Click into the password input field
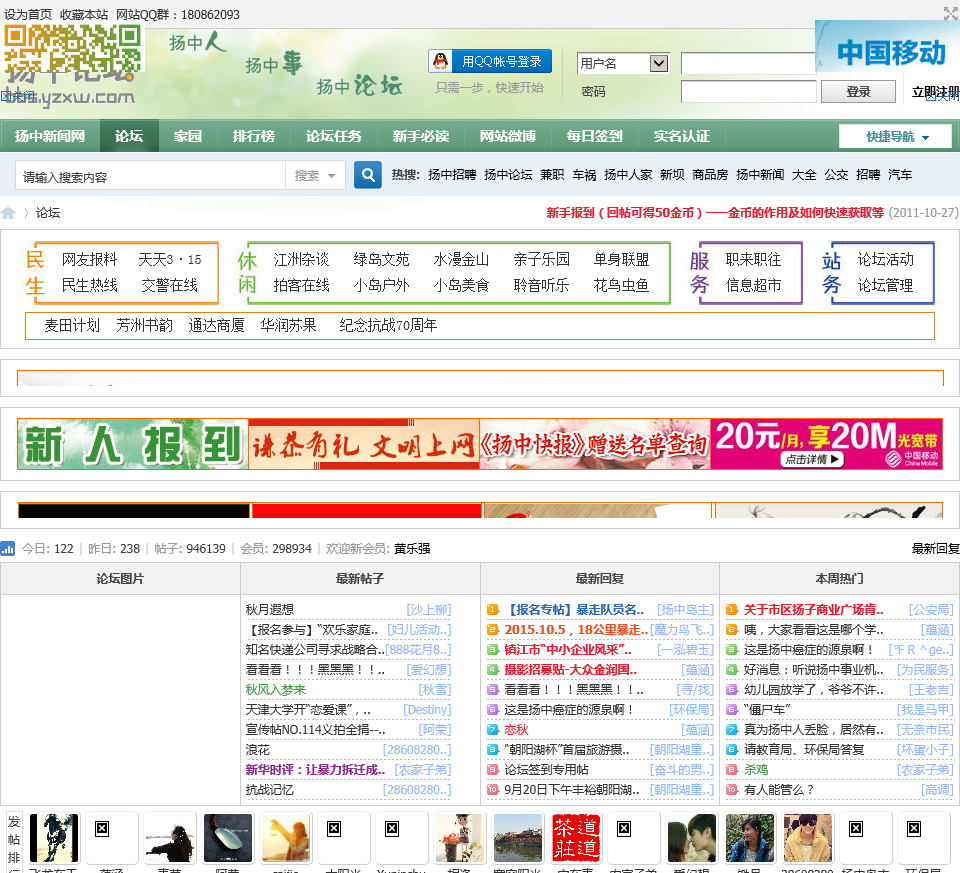This screenshot has width=960, height=873. click(748, 92)
